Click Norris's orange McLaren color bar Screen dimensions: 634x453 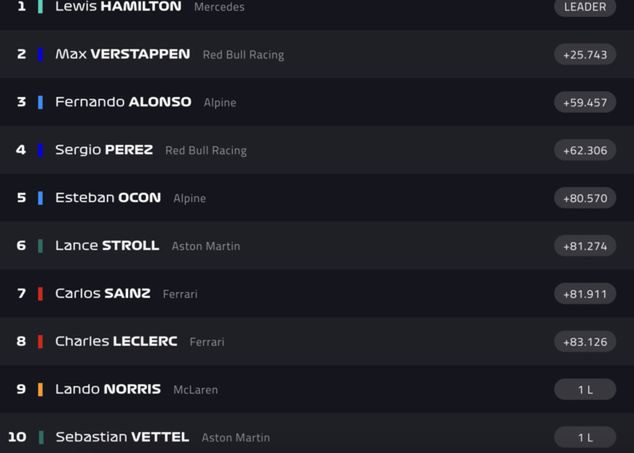[x=40, y=390]
